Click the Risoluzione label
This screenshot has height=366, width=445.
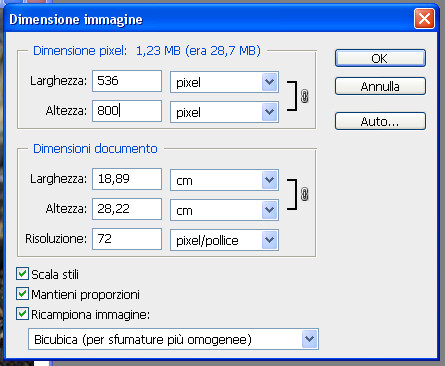coord(56,239)
